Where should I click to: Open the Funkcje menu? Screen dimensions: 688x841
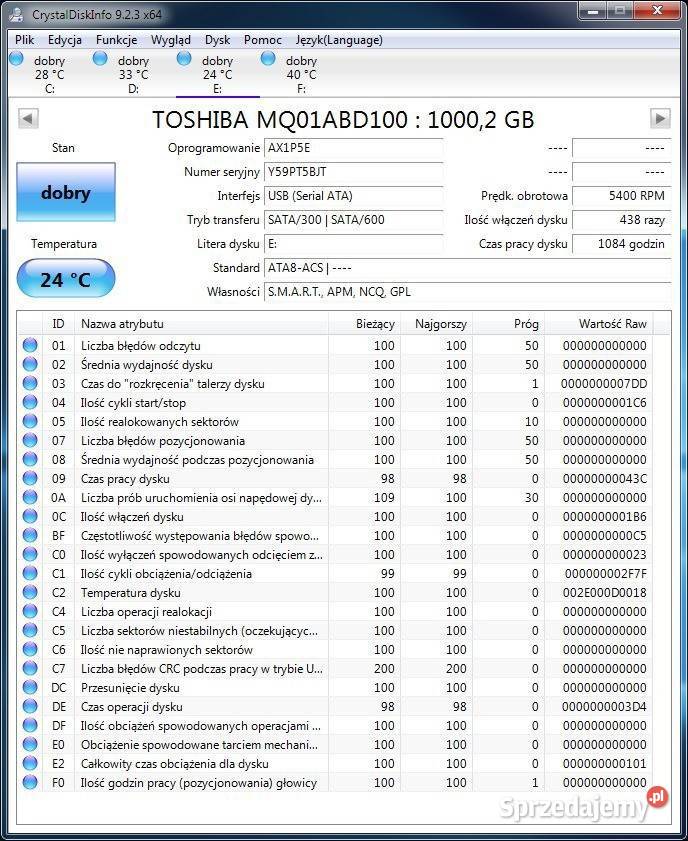pos(116,40)
